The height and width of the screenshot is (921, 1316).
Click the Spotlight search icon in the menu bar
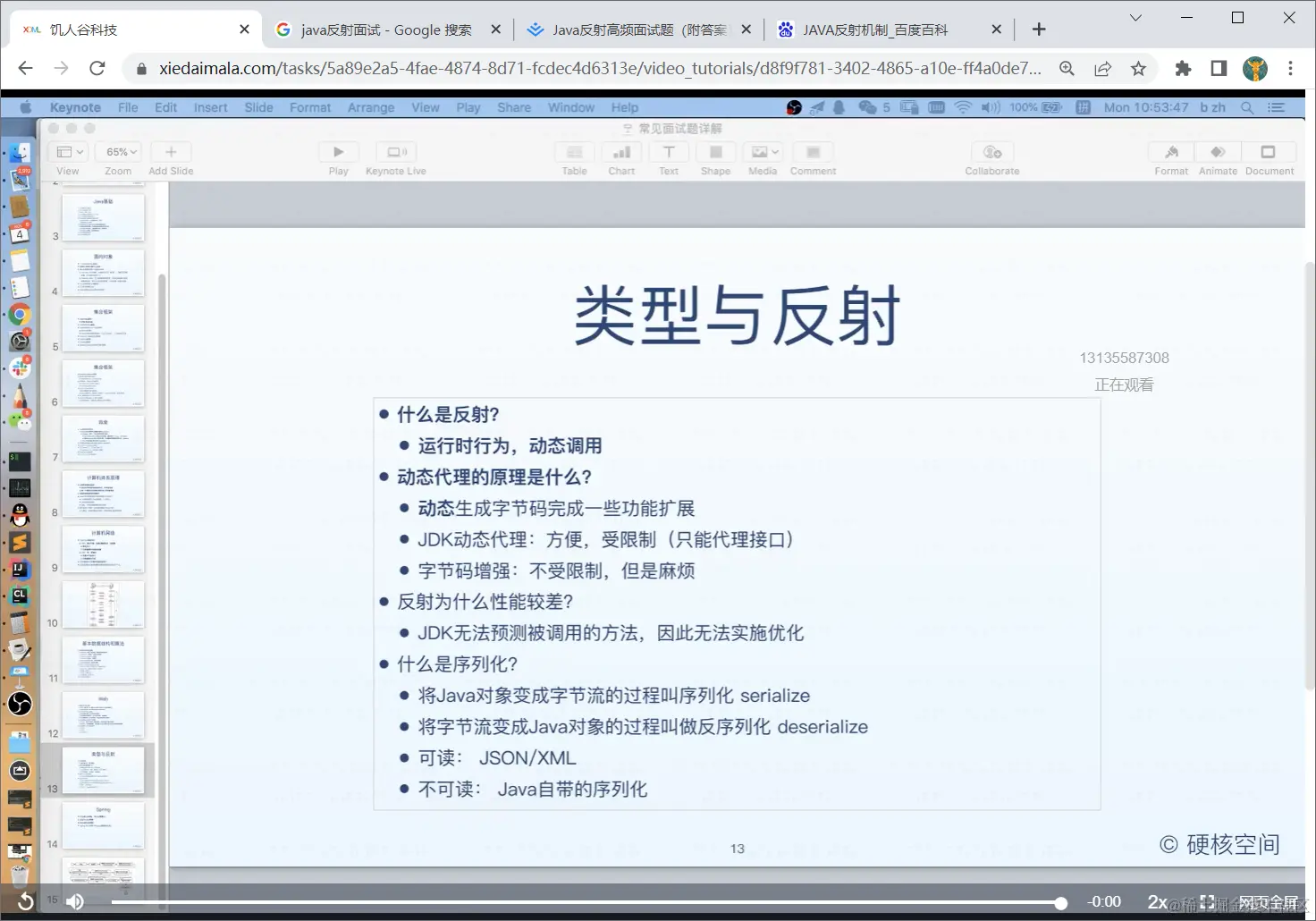1247,107
